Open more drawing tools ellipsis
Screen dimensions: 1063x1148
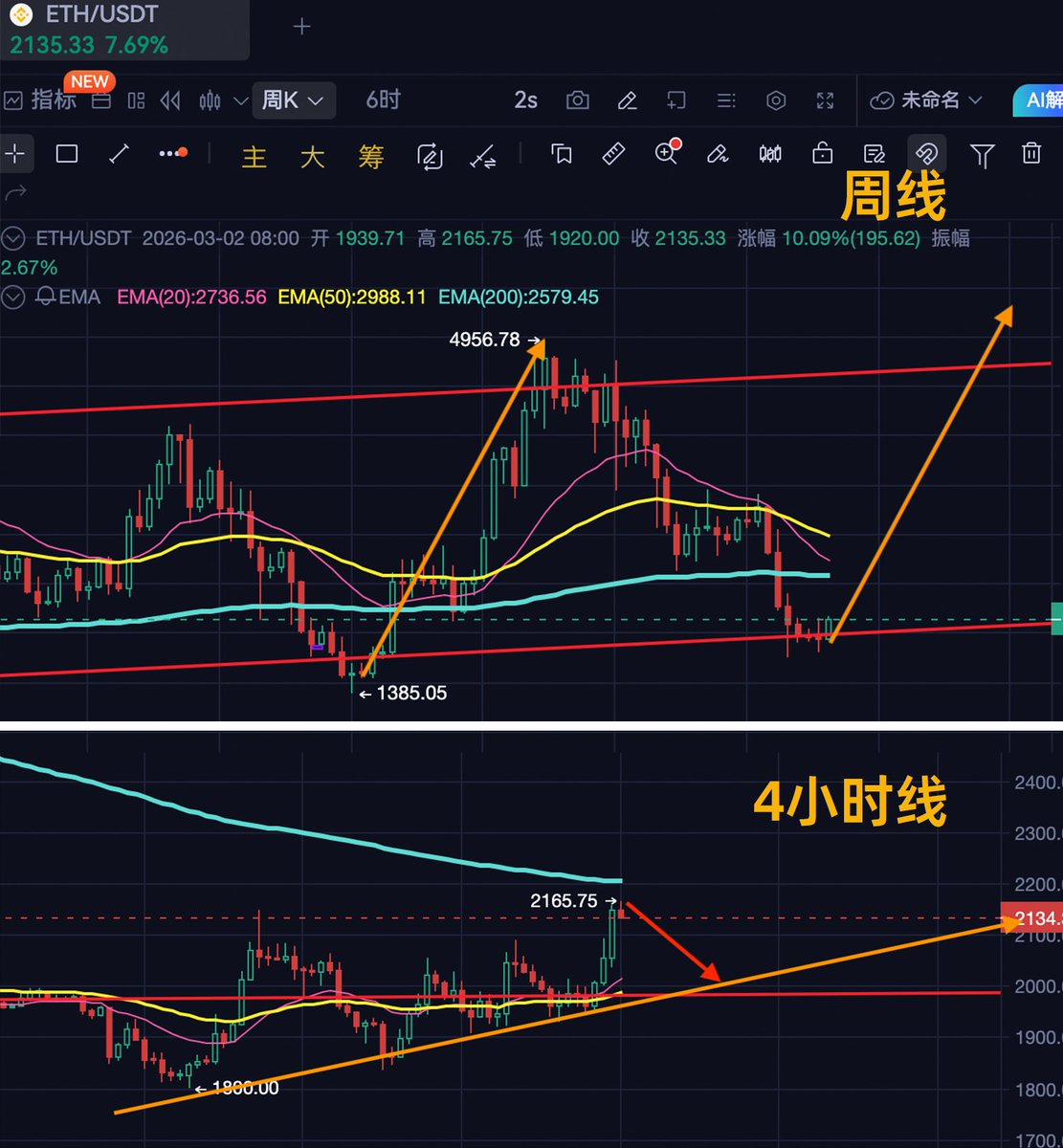[x=172, y=153]
